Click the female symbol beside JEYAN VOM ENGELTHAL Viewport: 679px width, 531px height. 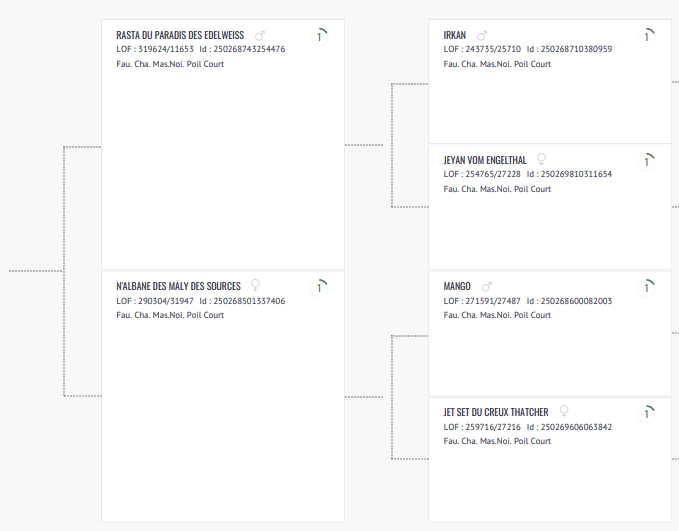click(542, 159)
